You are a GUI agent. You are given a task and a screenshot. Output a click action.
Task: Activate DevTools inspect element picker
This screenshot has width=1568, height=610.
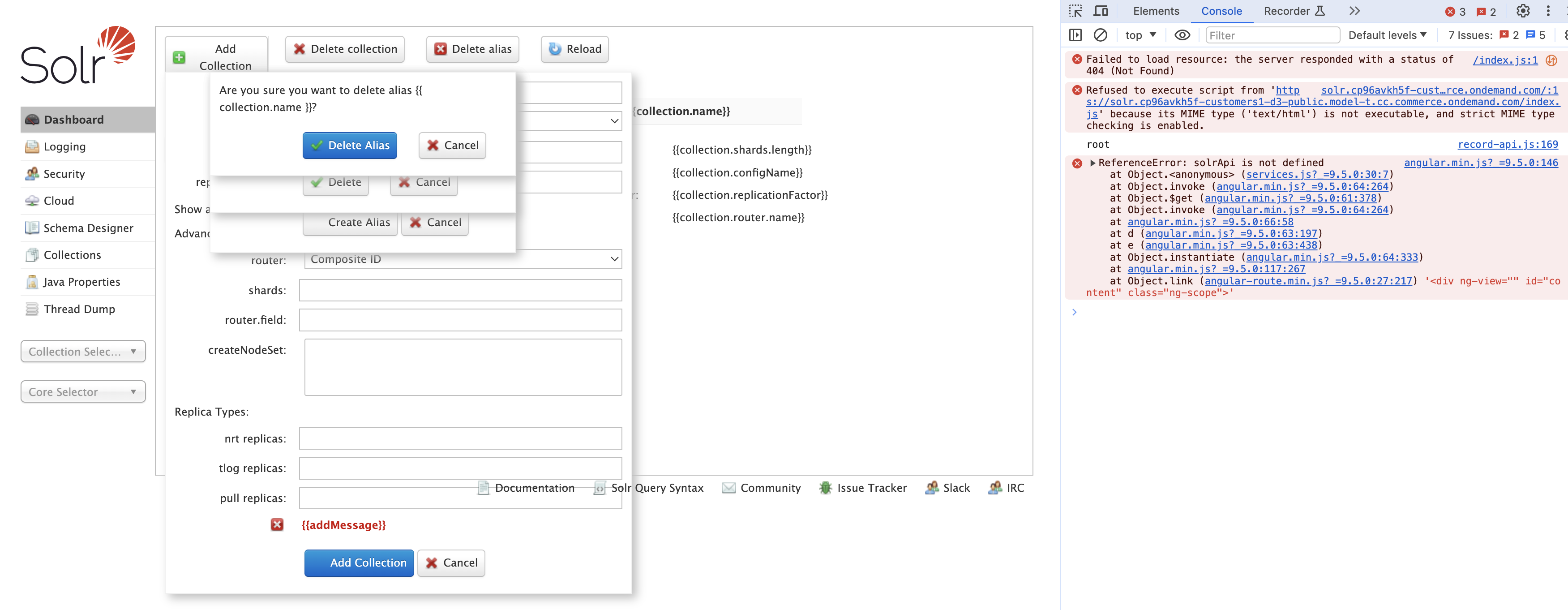pyautogui.click(x=1075, y=11)
